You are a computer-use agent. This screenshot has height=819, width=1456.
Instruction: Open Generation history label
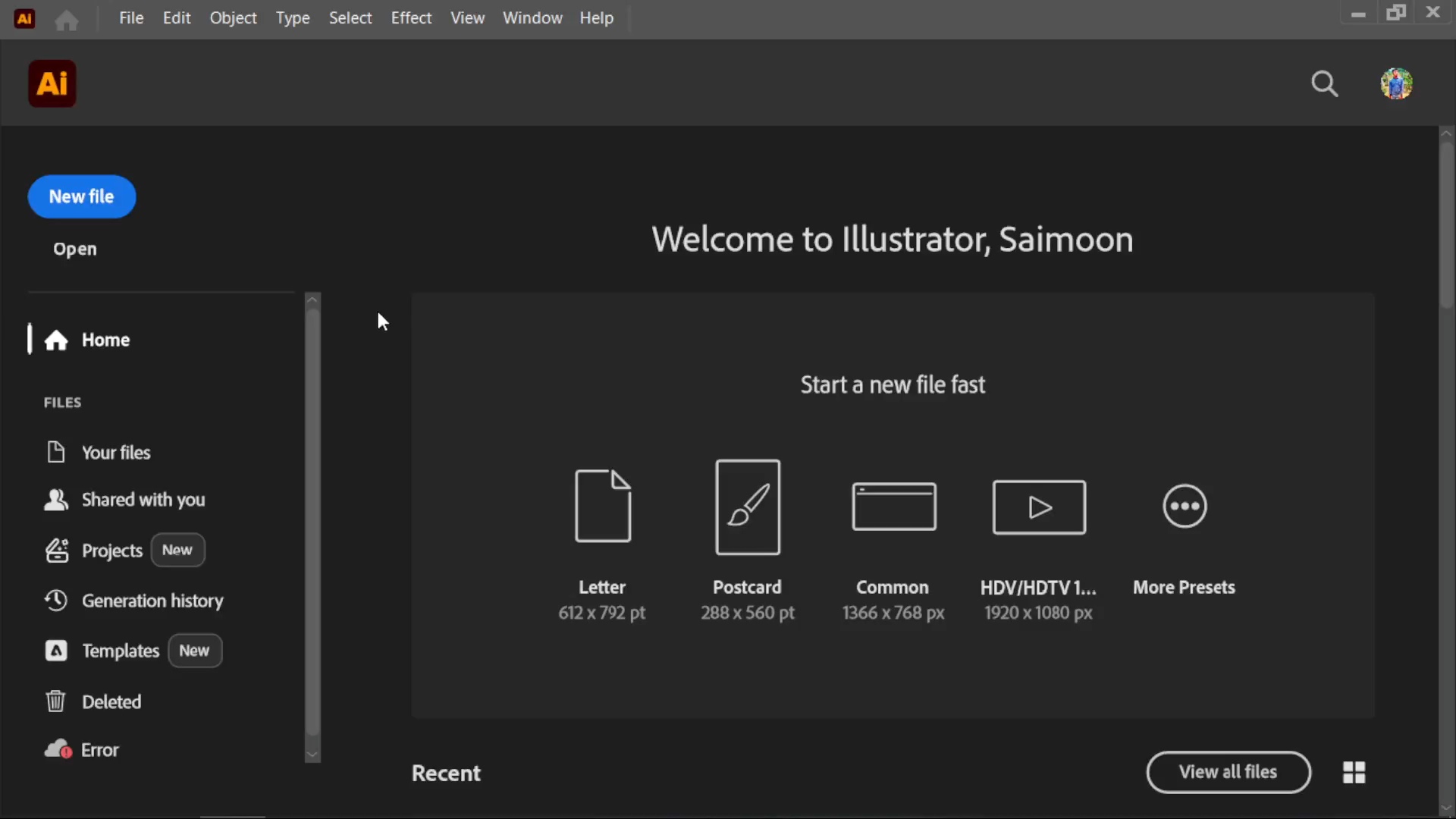[x=152, y=601]
